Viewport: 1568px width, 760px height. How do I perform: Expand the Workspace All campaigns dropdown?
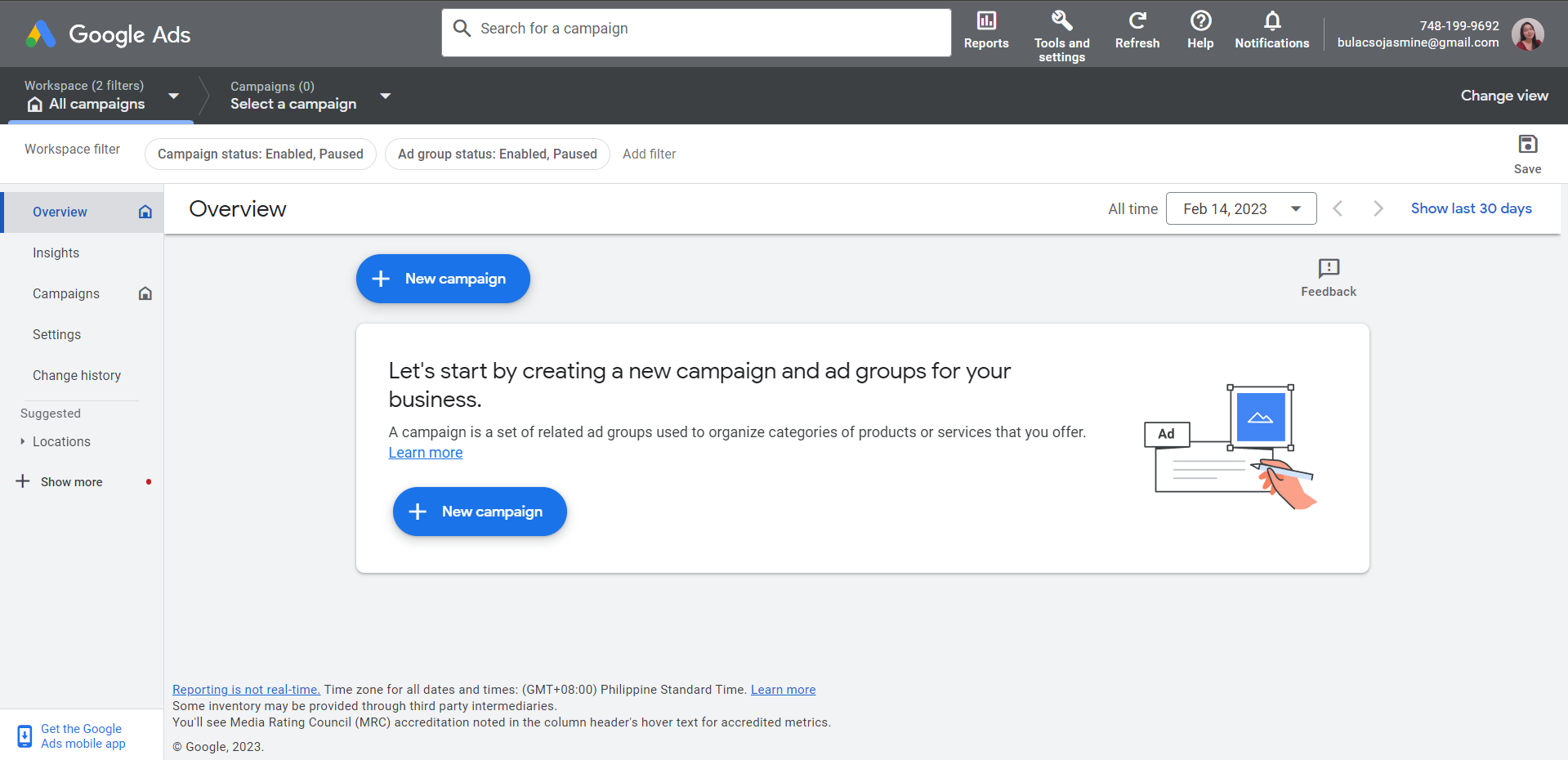(x=173, y=96)
